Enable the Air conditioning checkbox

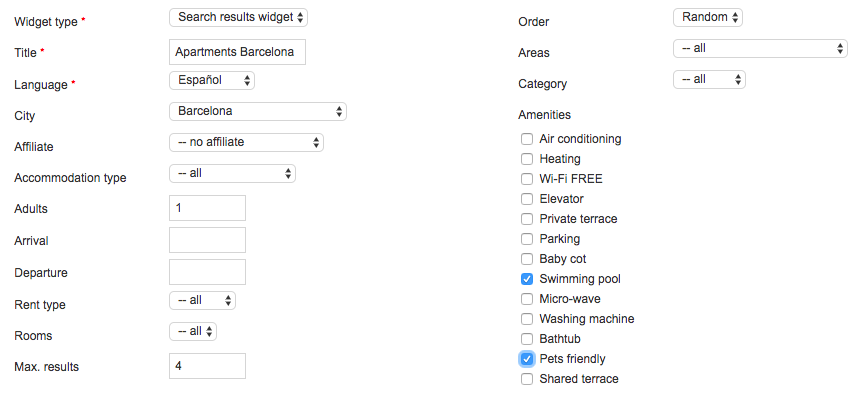[527, 139]
